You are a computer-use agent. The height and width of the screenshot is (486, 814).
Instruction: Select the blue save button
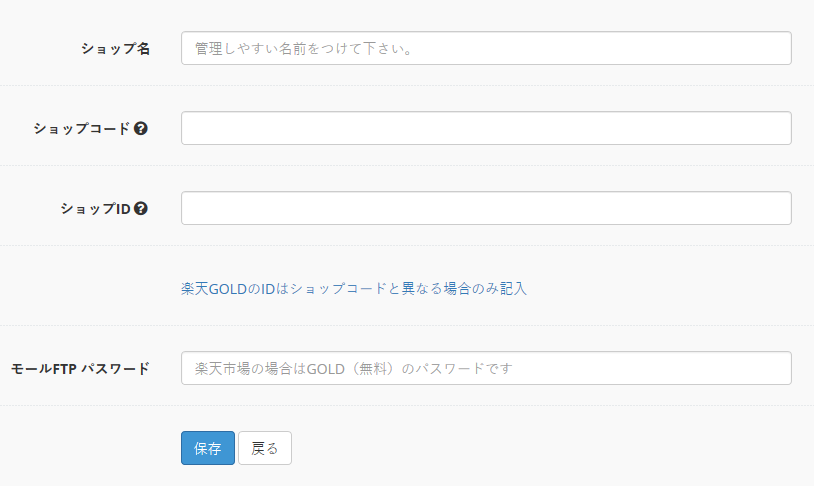pos(208,448)
